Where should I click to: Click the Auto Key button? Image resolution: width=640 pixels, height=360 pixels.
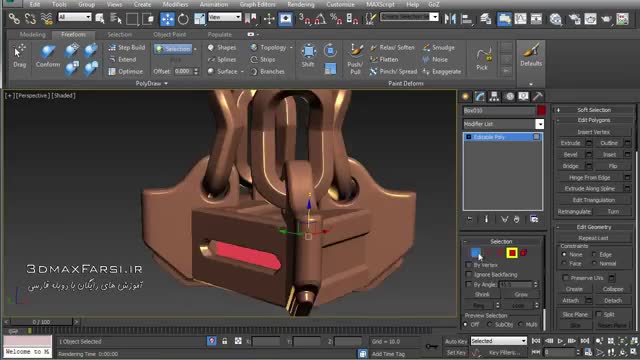click(456, 341)
